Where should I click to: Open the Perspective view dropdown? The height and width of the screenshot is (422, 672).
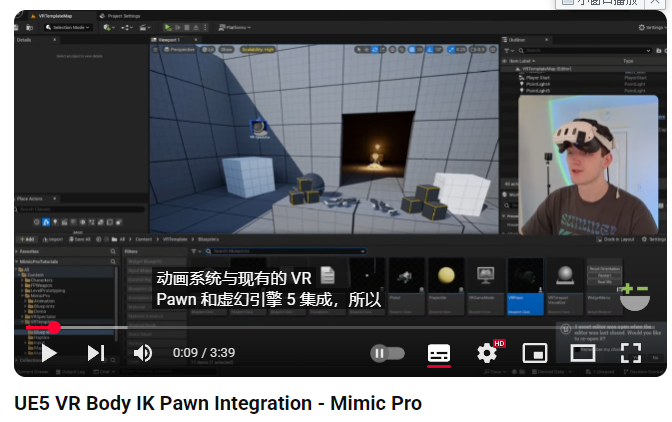pyautogui.click(x=180, y=50)
